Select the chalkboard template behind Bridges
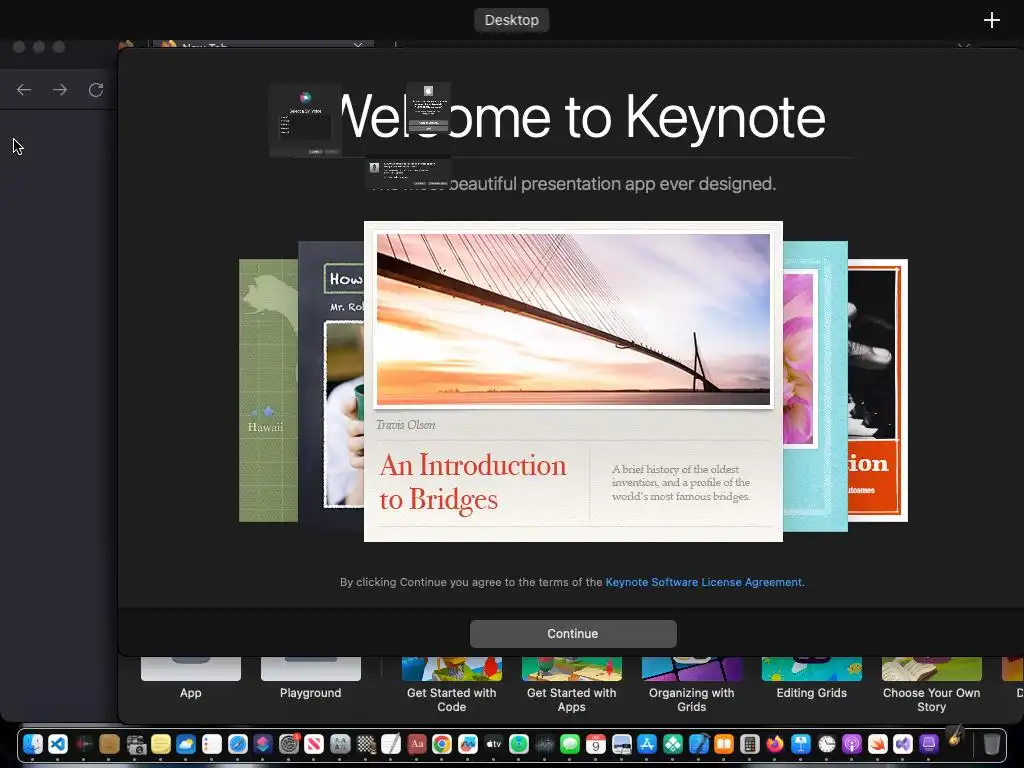 click(331, 385)
